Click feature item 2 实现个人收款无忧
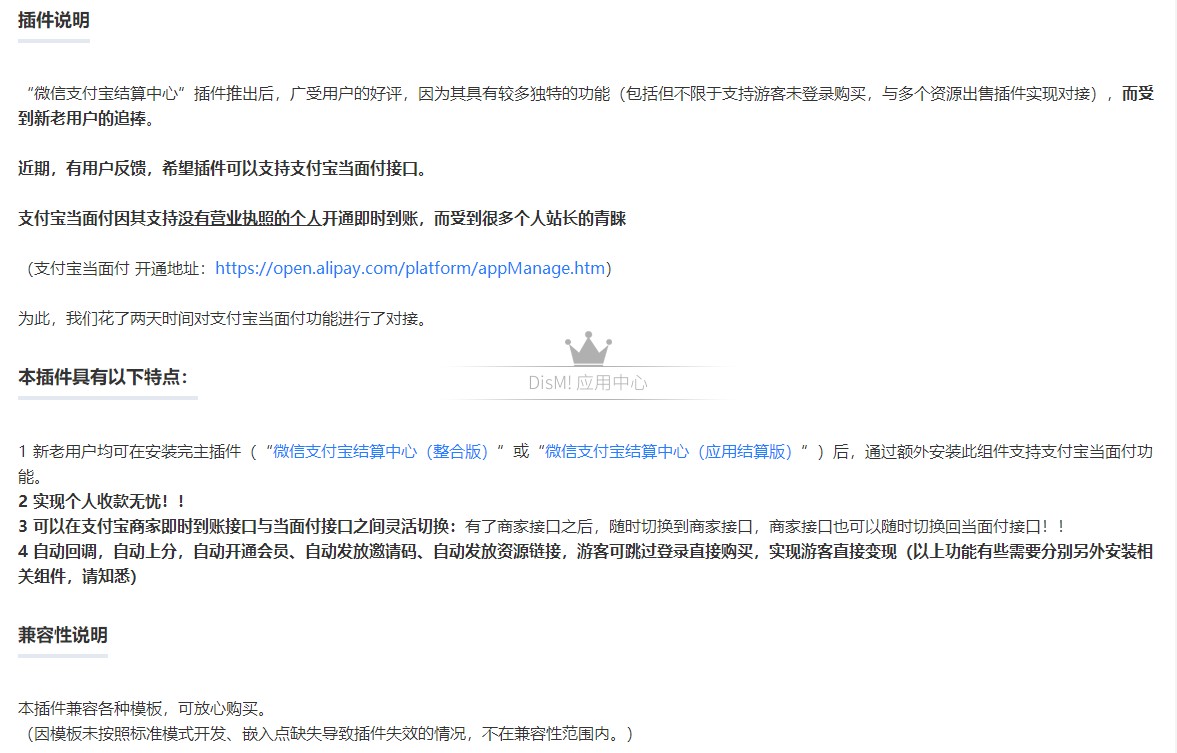This screenshot has width=1177, height=753. click(102, 501)
